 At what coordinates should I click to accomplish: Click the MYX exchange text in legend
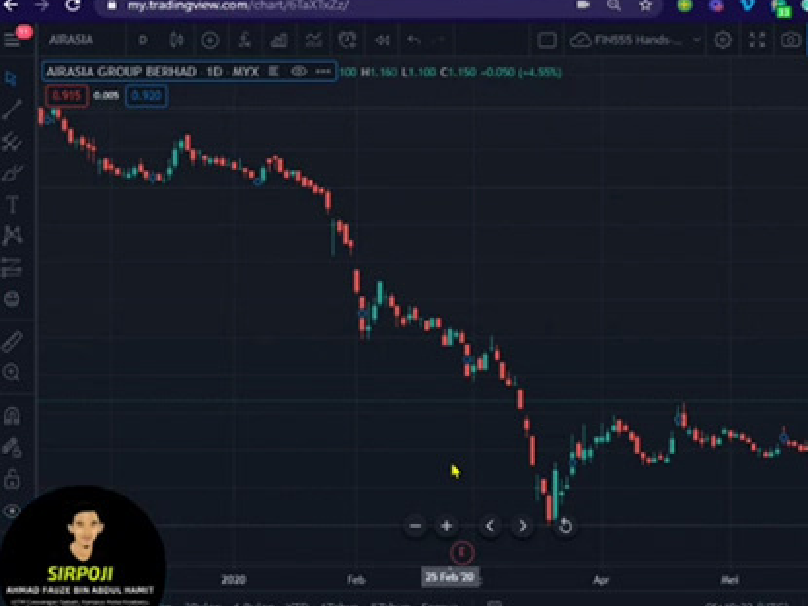246,72
